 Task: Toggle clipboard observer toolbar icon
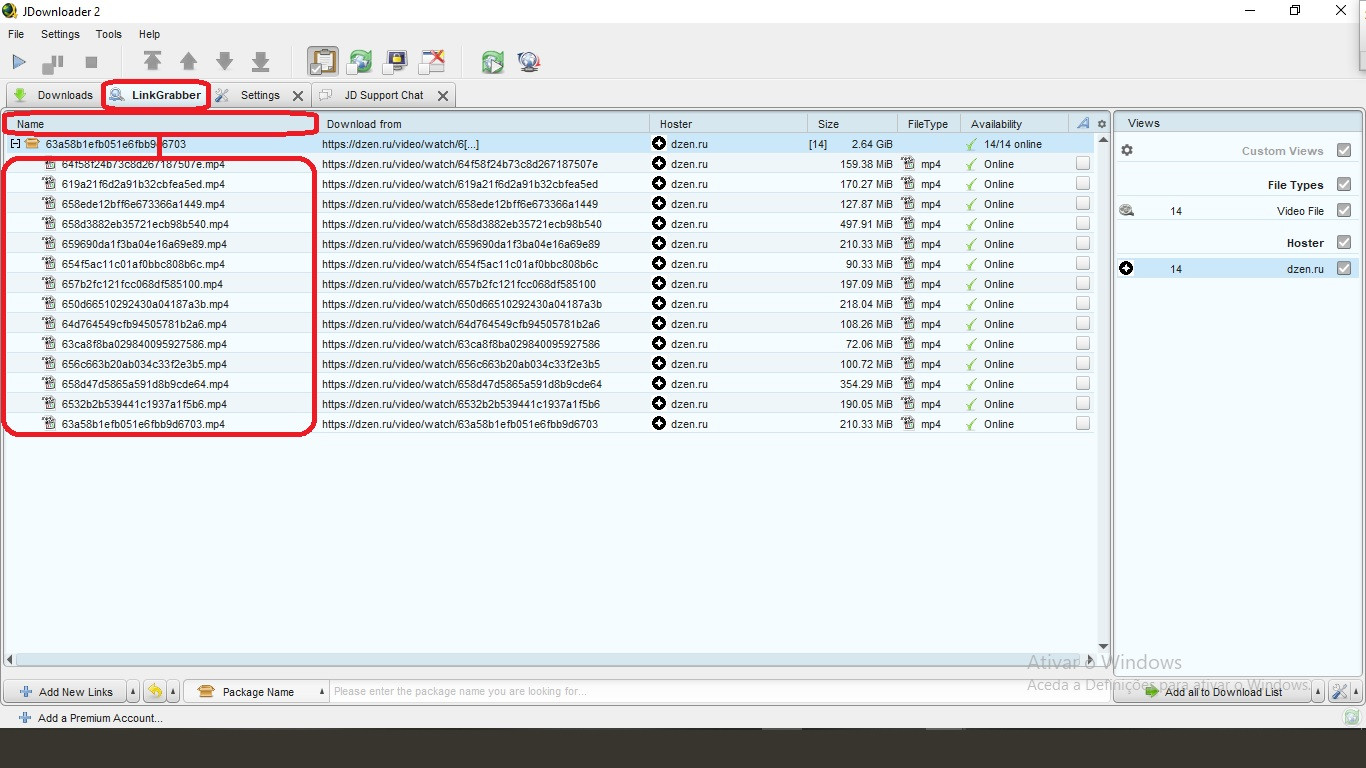(322, 62)
